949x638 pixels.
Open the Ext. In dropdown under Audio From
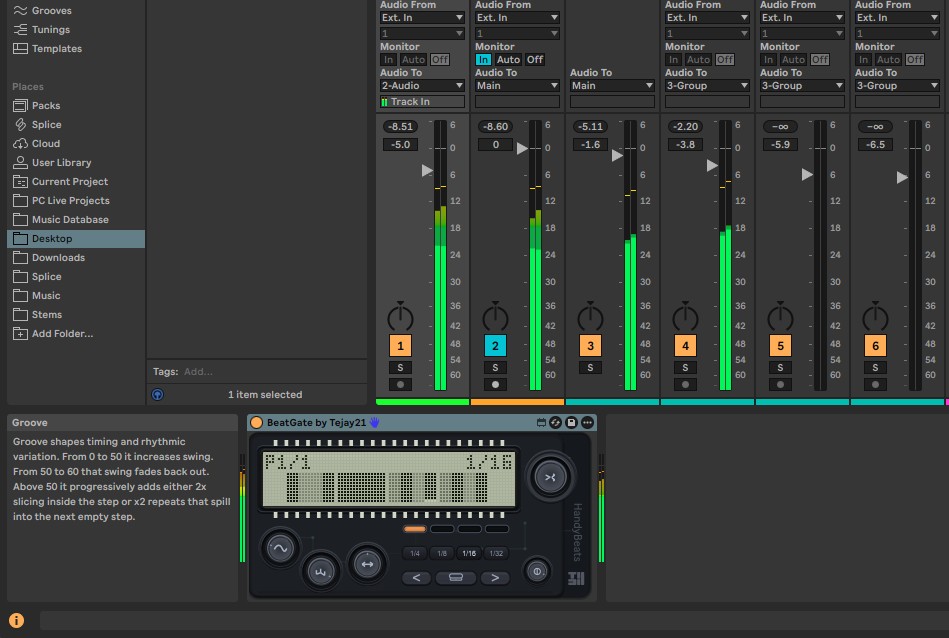click(421, 17)
